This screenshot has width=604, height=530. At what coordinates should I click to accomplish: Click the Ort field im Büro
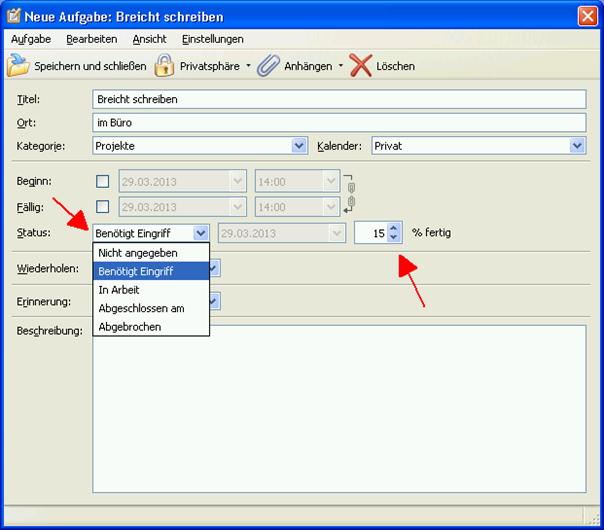point(339,122)
